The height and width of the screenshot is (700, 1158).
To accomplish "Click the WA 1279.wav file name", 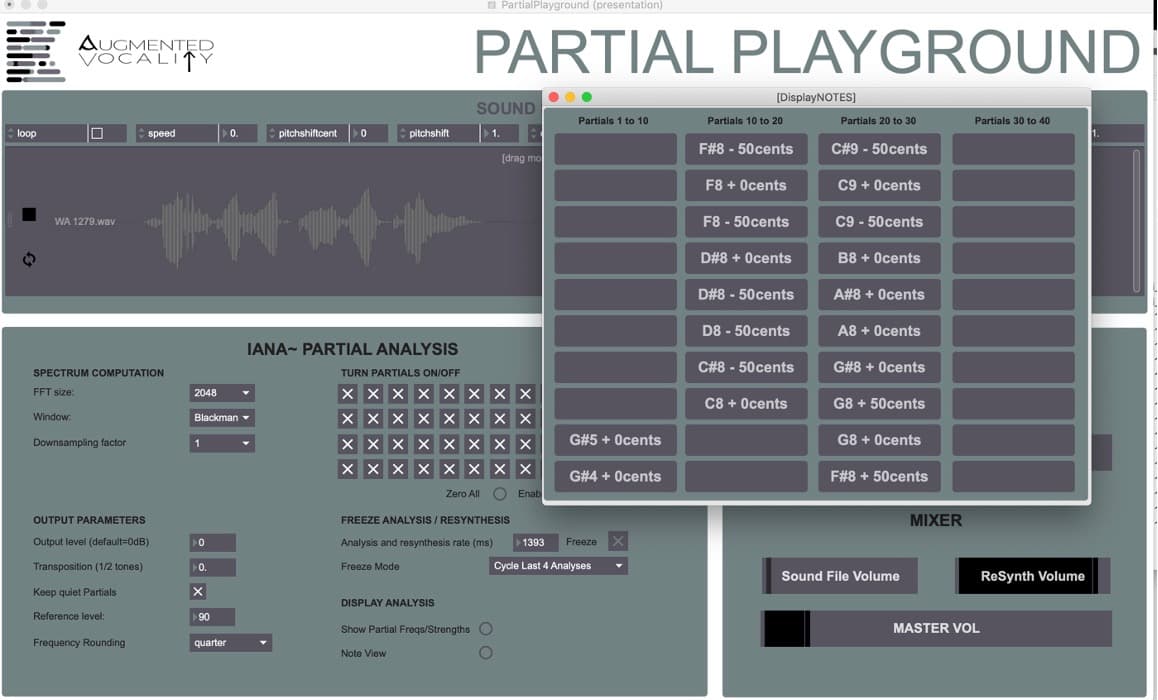I will (85, 222).
